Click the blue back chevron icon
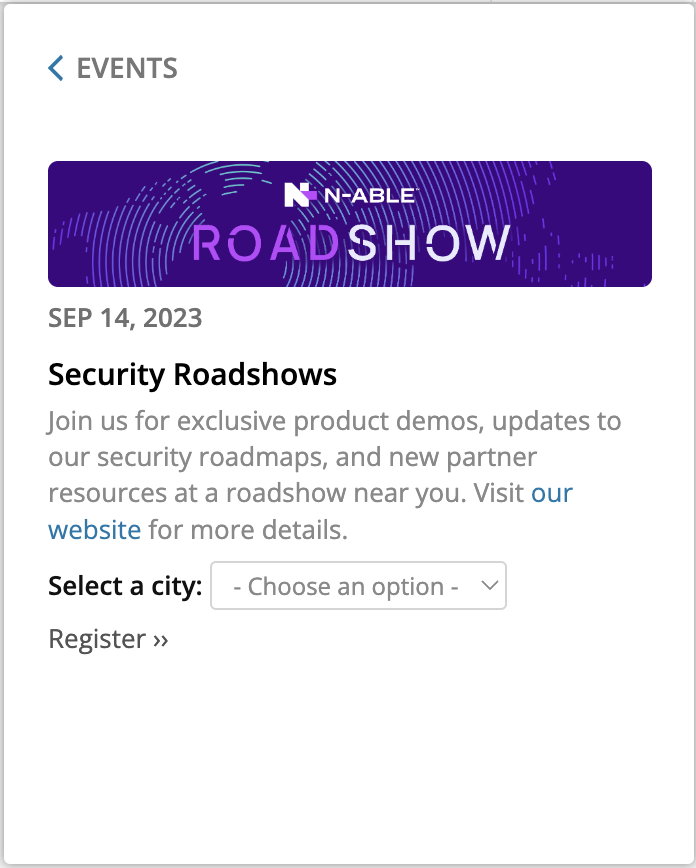Screen dimensions: 696x868 click(55, 68)
